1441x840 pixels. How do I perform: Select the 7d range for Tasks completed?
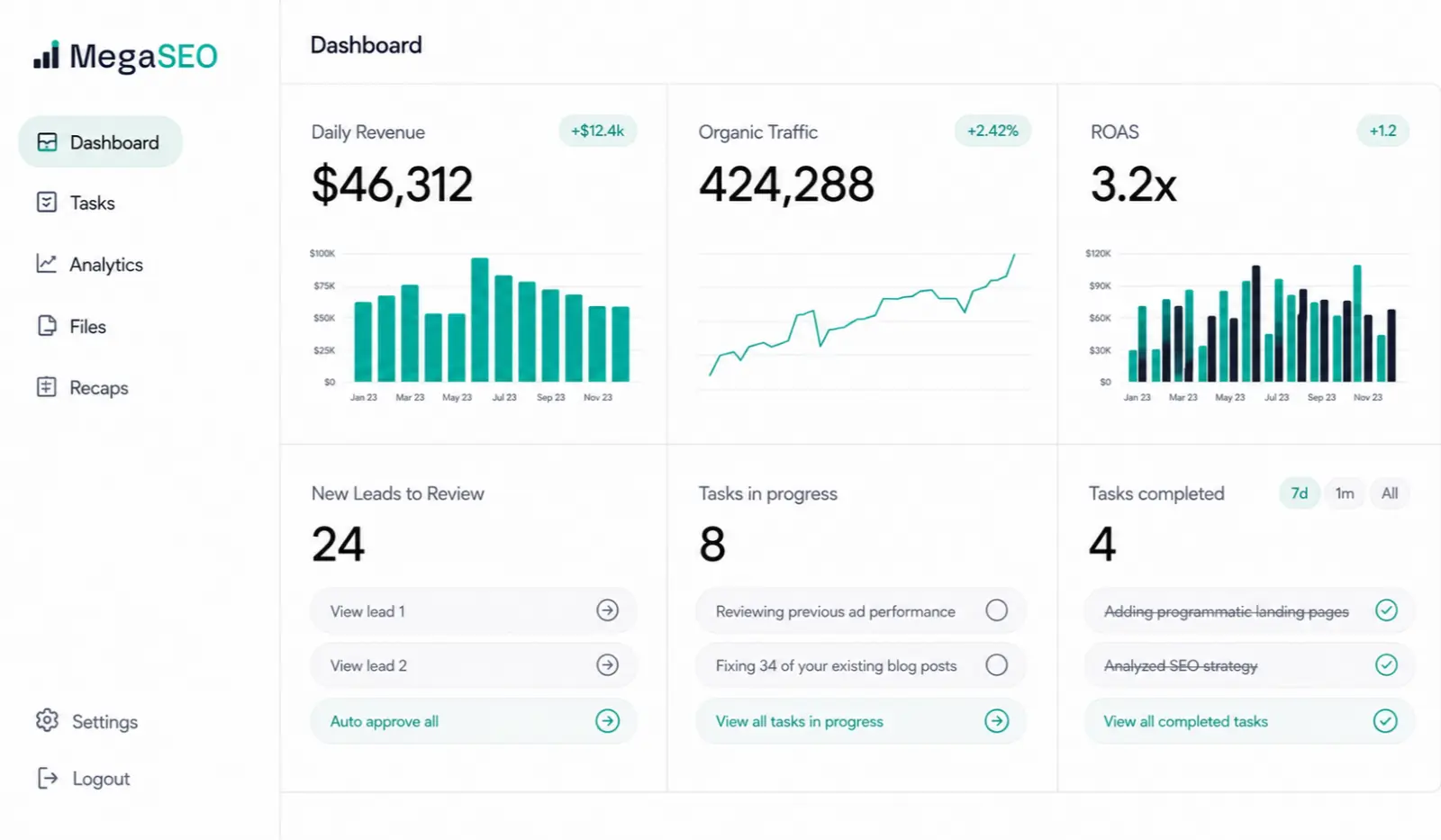pos(1300,493)
